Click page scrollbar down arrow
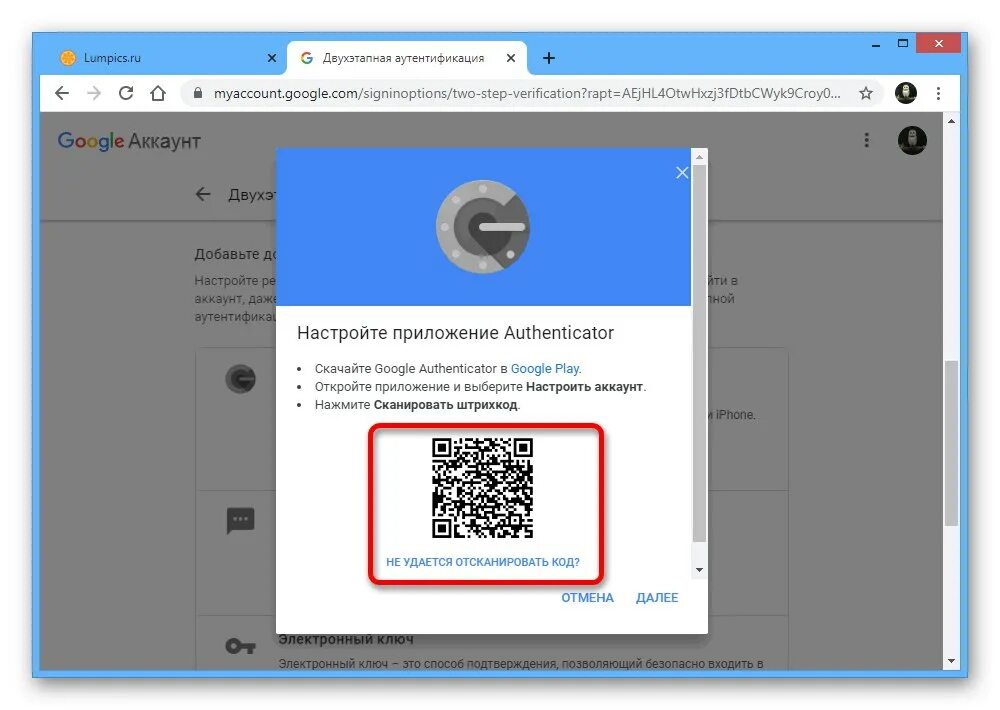1000x710 pixels. click(951, 661)
